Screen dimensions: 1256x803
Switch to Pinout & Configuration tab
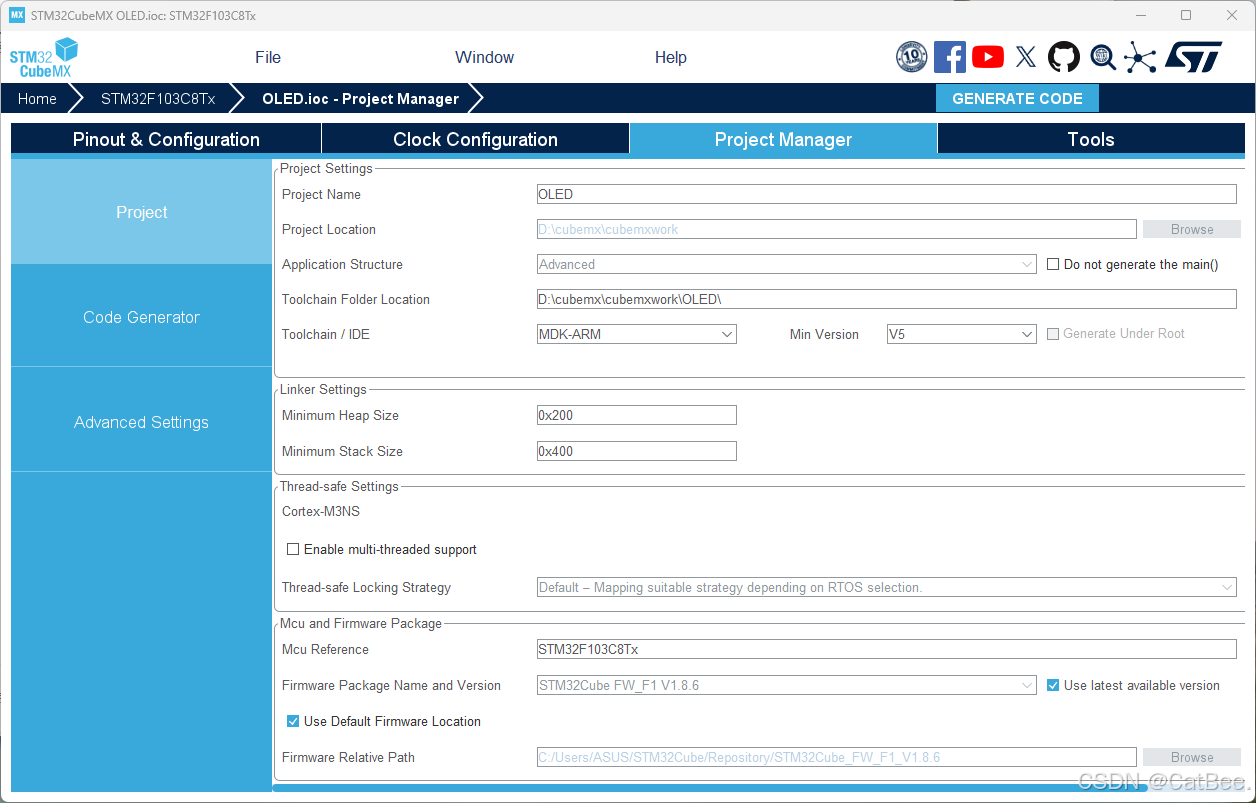(166, 139)
